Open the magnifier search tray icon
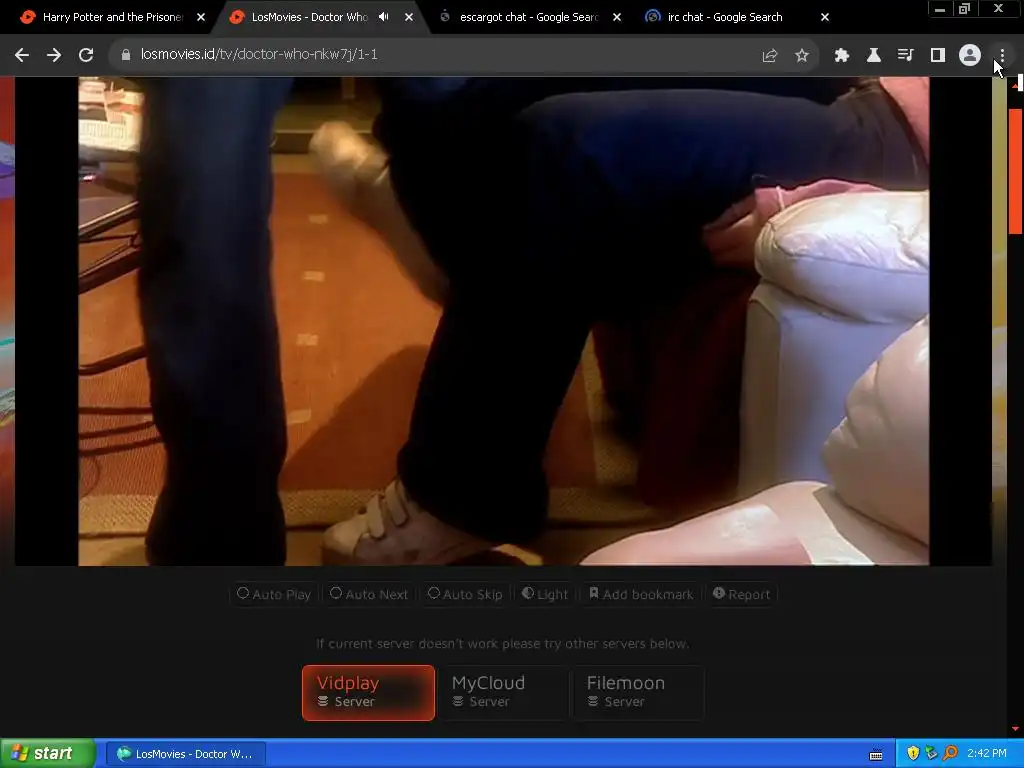Image resolution: width=1024 pixels, height=768 pixels. (950, 754)
